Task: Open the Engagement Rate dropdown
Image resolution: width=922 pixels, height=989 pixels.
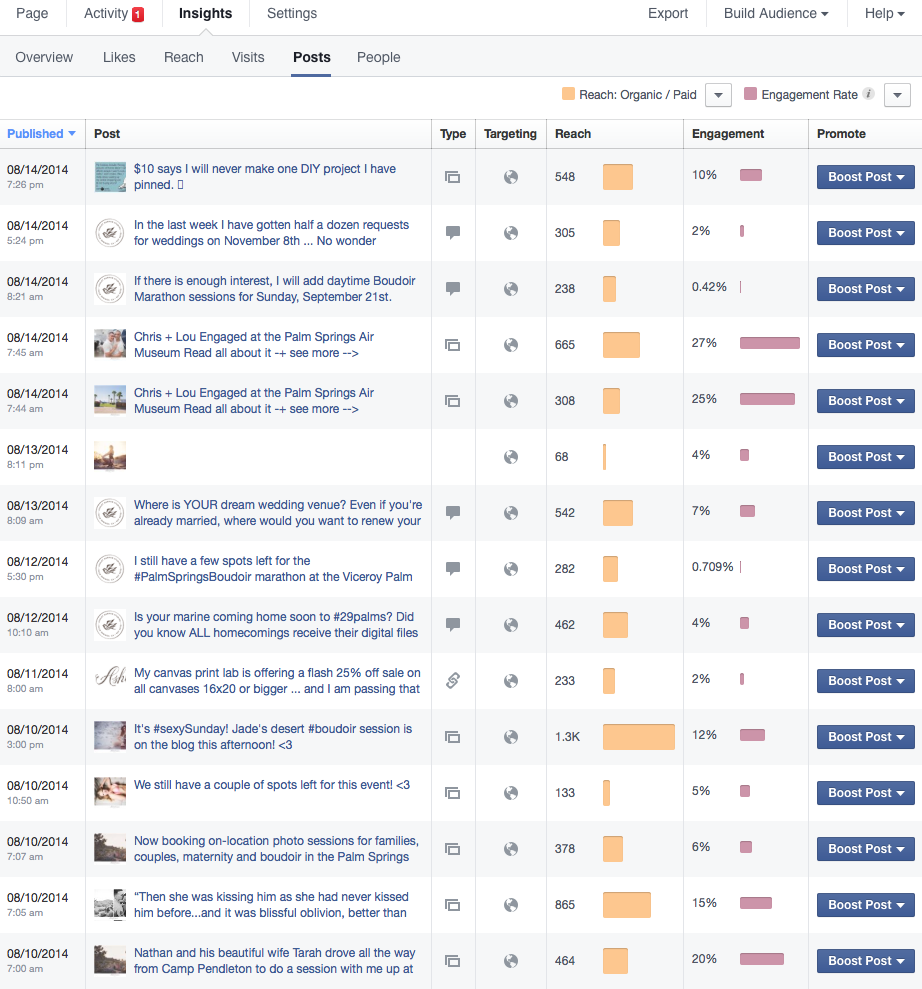Action: pos(897,94)
